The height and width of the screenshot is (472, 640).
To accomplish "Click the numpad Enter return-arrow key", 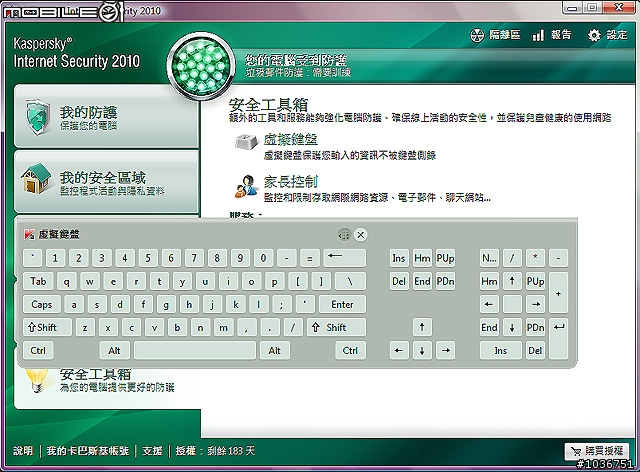I will point(558,339).
